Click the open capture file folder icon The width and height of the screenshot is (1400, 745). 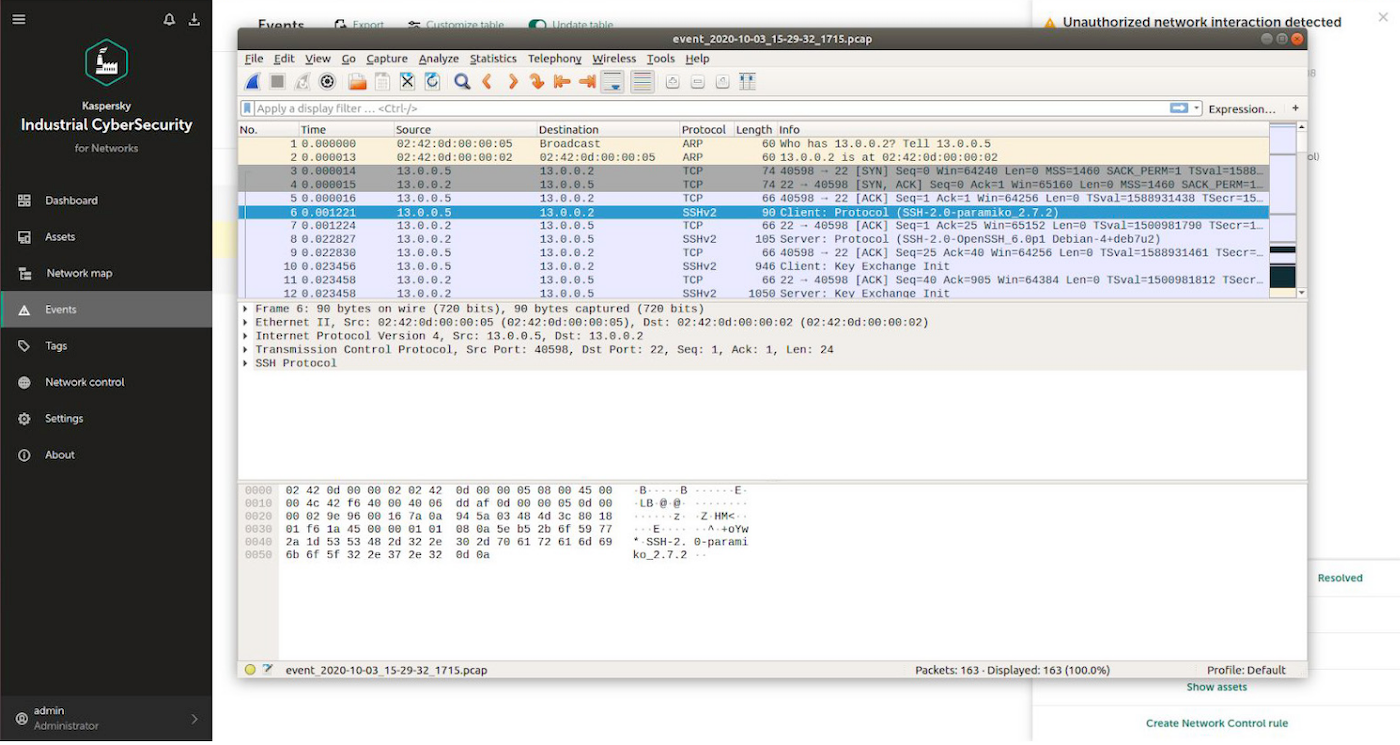coord(357,82)
